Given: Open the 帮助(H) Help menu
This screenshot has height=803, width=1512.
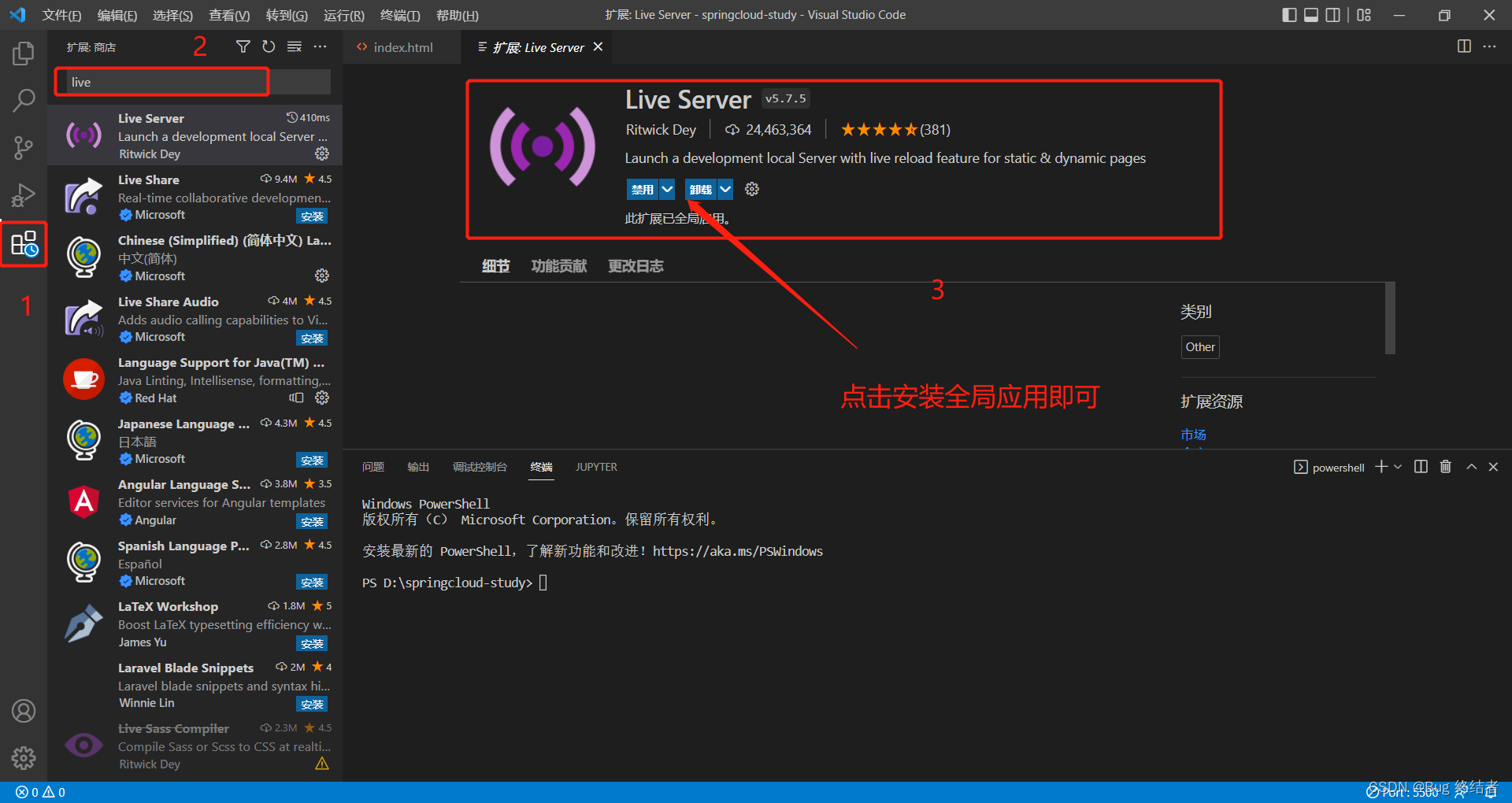Looking at the screenshot, I should pos(457,15).
